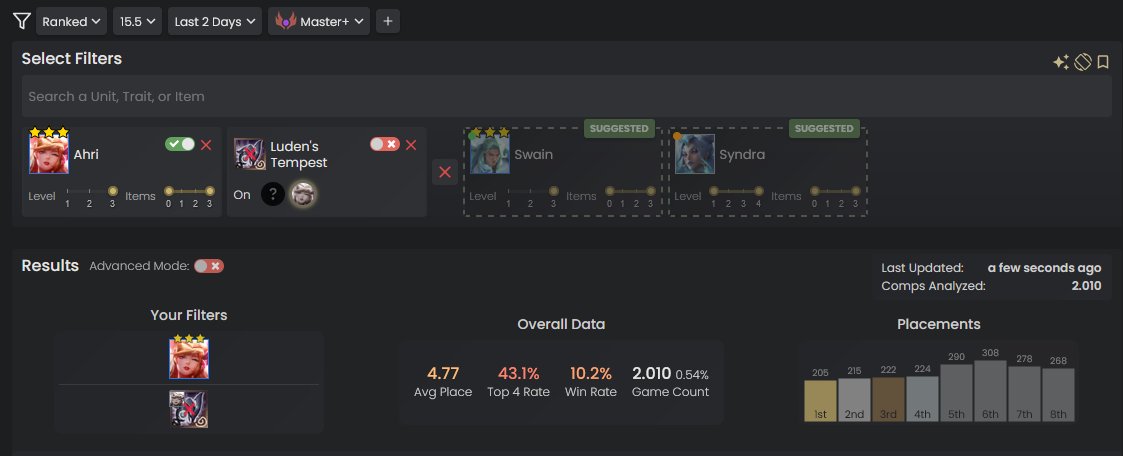
Task: Click Comps Analyzed count 2.010
Action: [1086, 286]
